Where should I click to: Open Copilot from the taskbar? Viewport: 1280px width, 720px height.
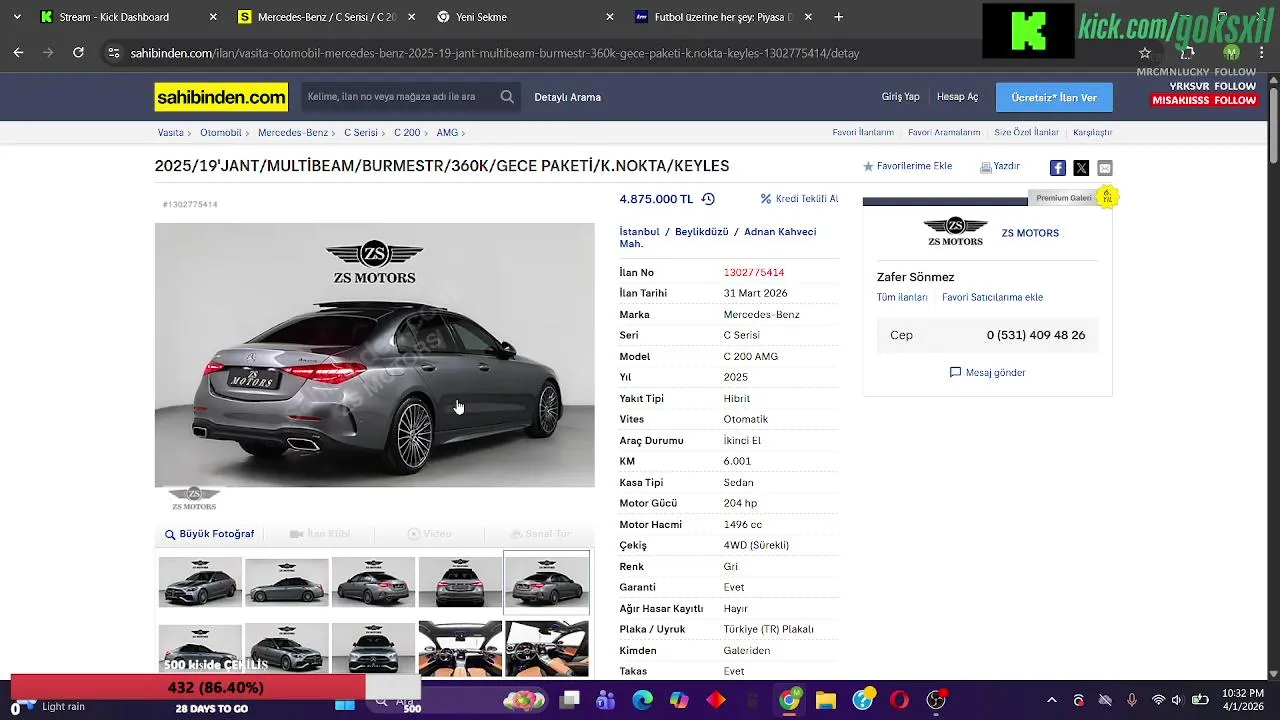(x=679, y=700)
